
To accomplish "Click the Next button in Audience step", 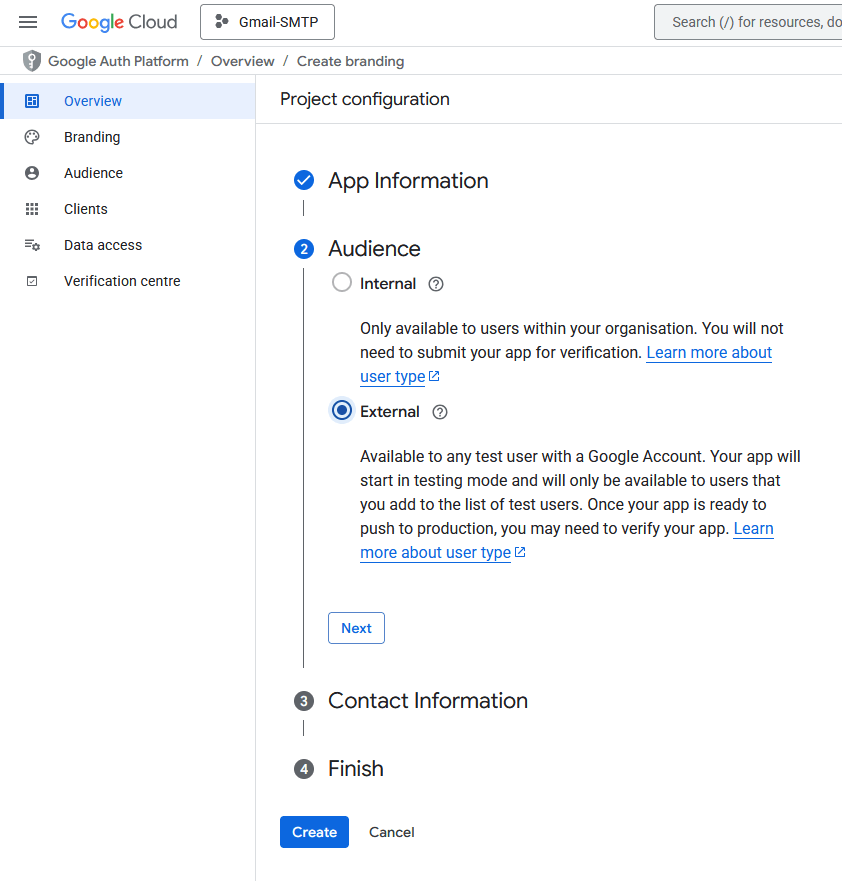I will [x=356, y=627].
